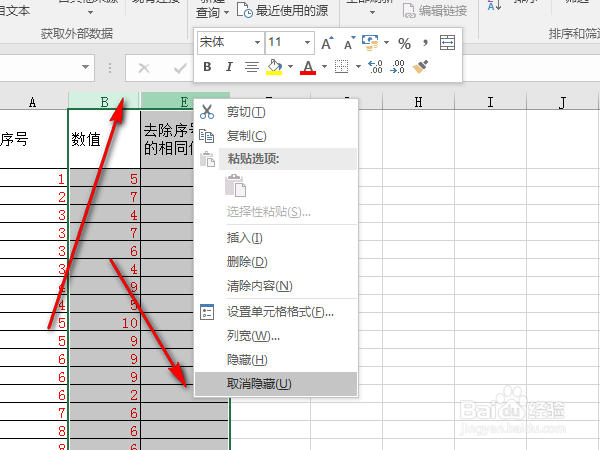Apply comma style
Image resolution: width=600 pixels, height=450 pixels.
(x=425, y=42)
